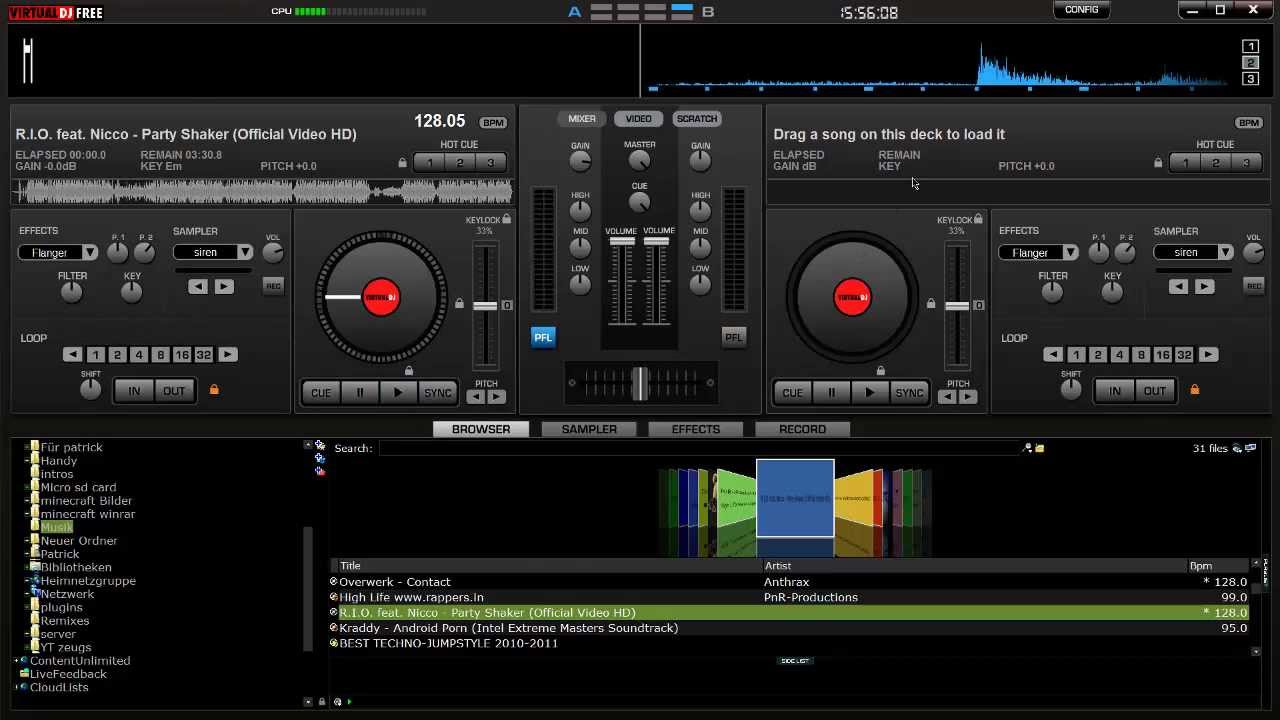Click the crossfader slider

coord(640,383)
